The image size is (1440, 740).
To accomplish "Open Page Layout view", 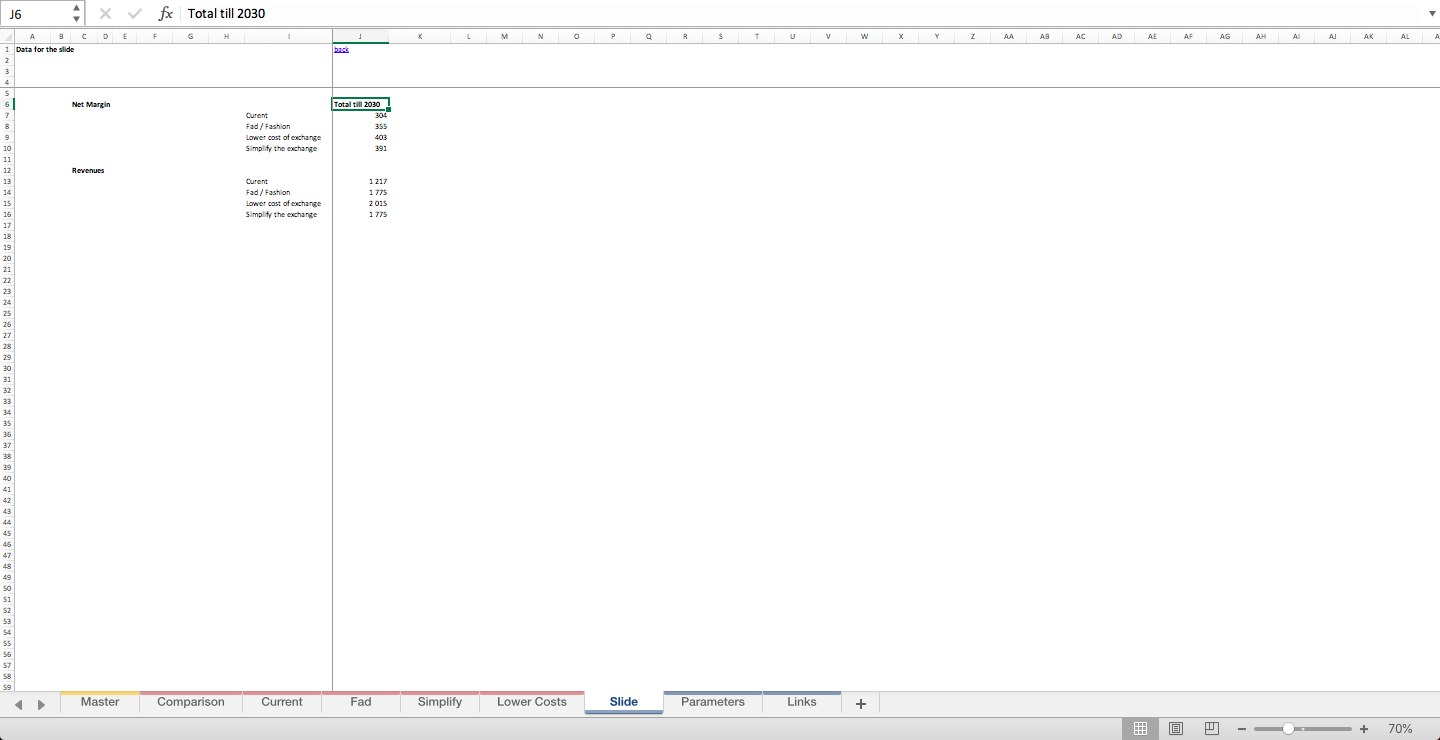I will [x=1176, y=728].
